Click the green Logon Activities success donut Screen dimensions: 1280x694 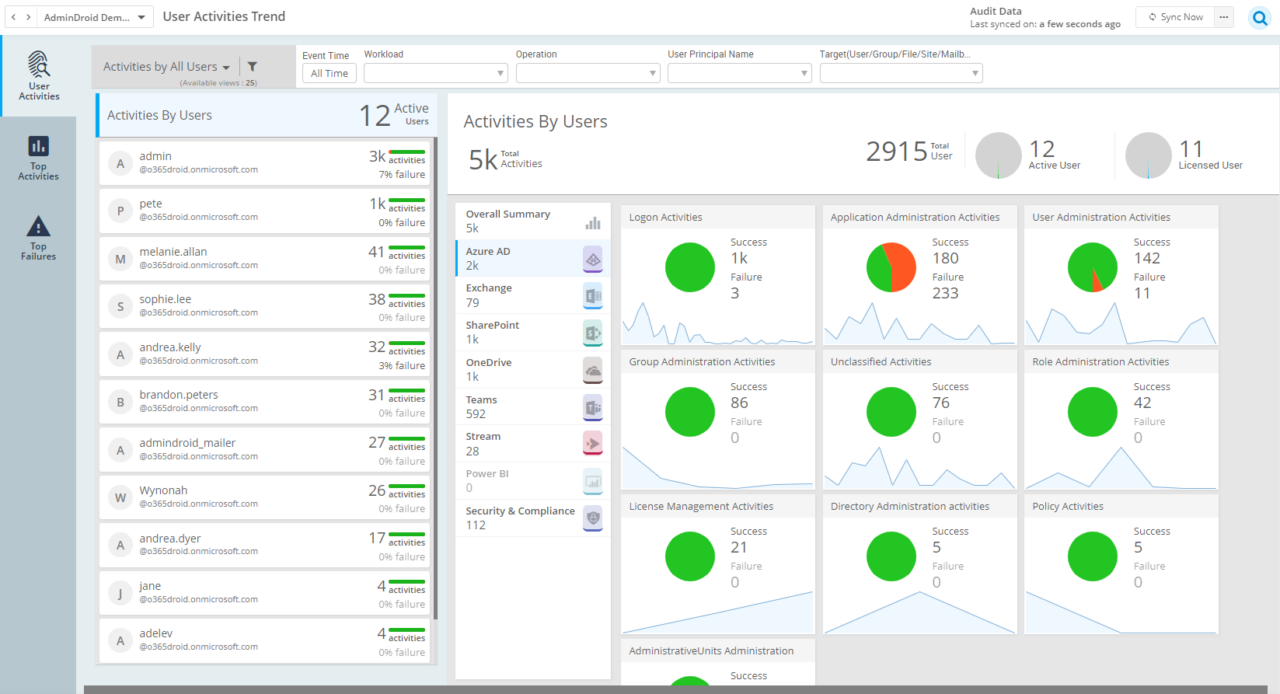coord(689,267)
